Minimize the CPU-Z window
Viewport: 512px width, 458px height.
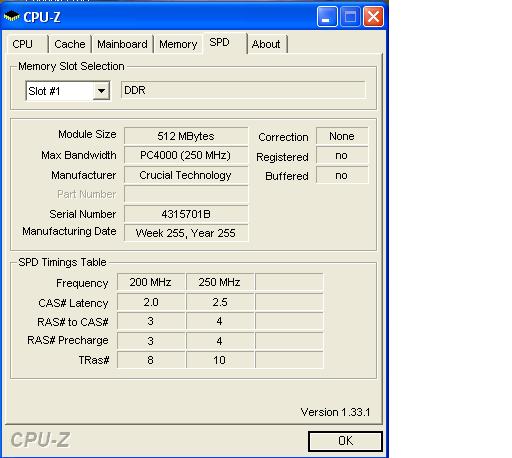pos(327,16)
